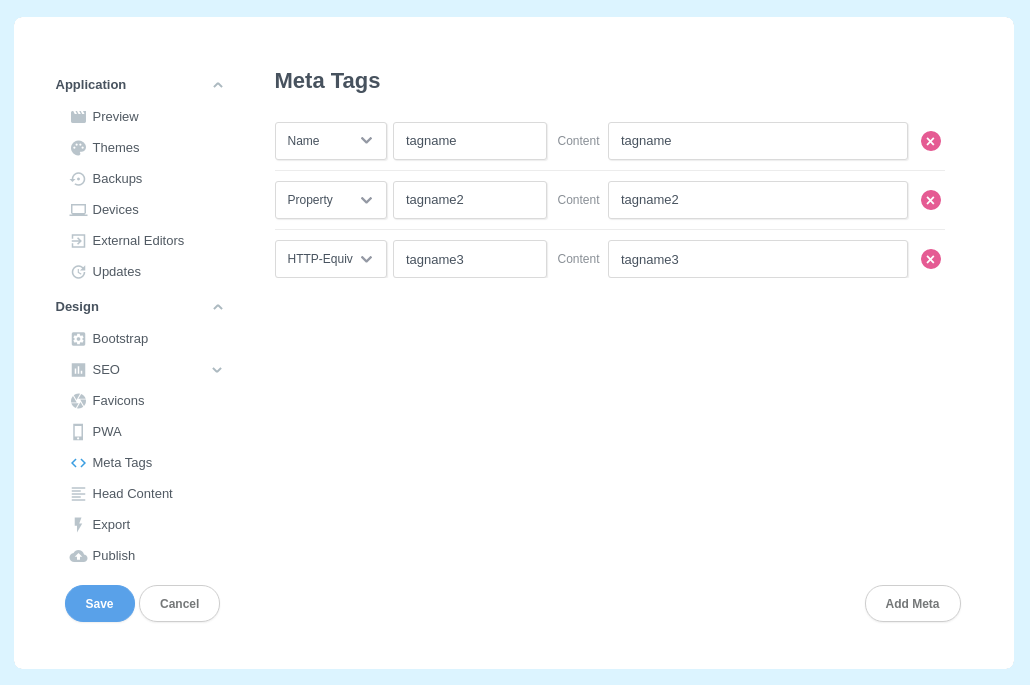
Task: Select Meta Tags in the Design menu
Action: point(122,462)
